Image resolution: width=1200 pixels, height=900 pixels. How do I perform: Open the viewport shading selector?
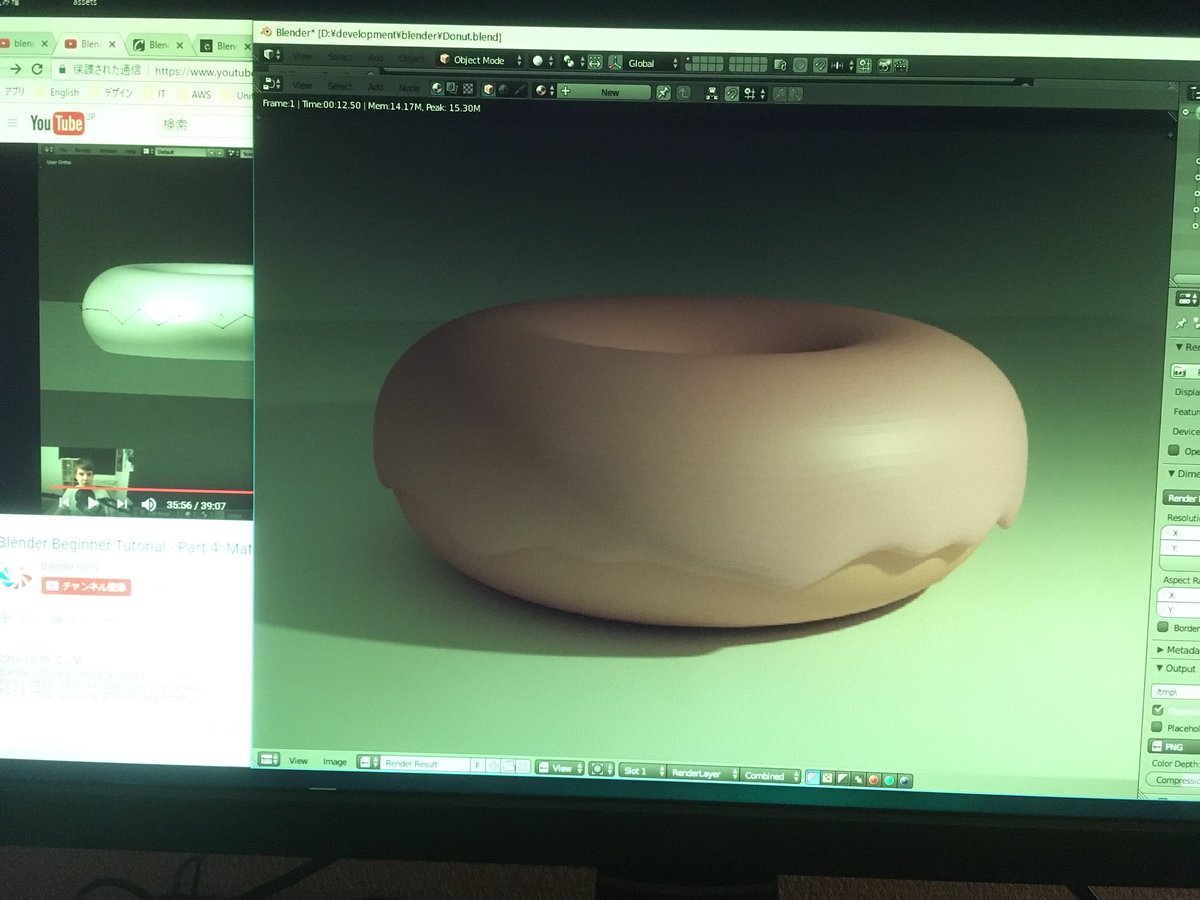(x=542, y=61)
